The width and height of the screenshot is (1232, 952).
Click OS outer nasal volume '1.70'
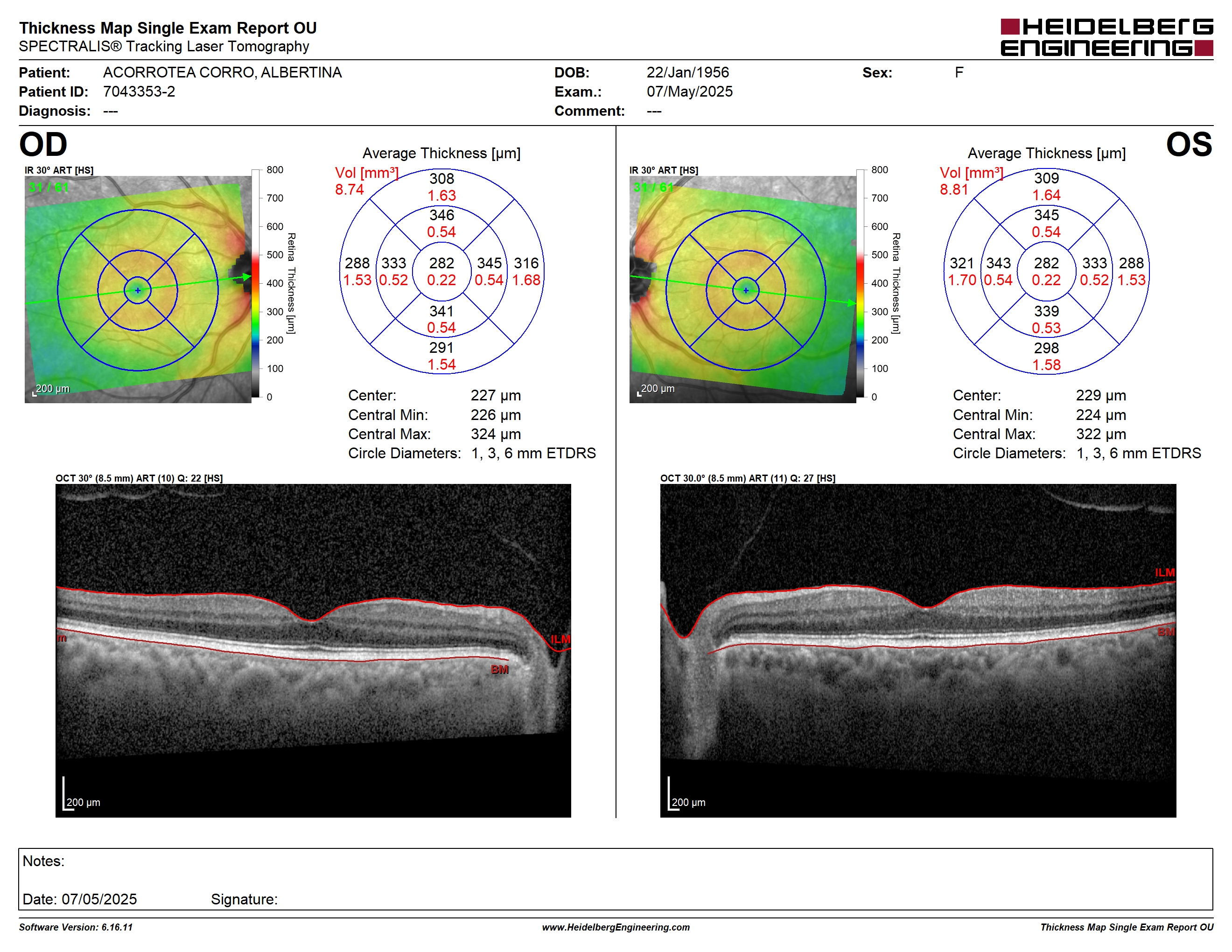click(x=962, y=280)
